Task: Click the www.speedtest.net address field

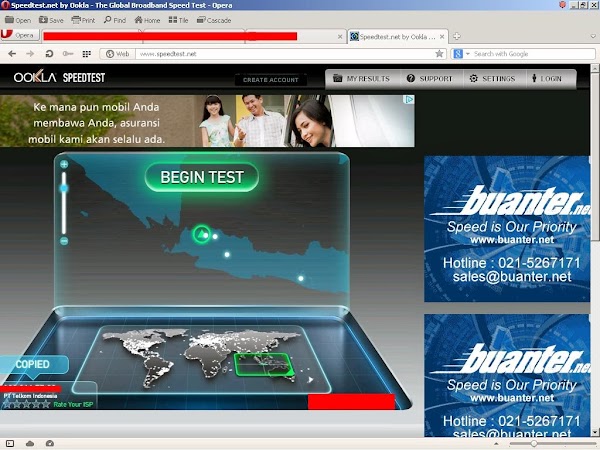Action: tap(285, 54)
